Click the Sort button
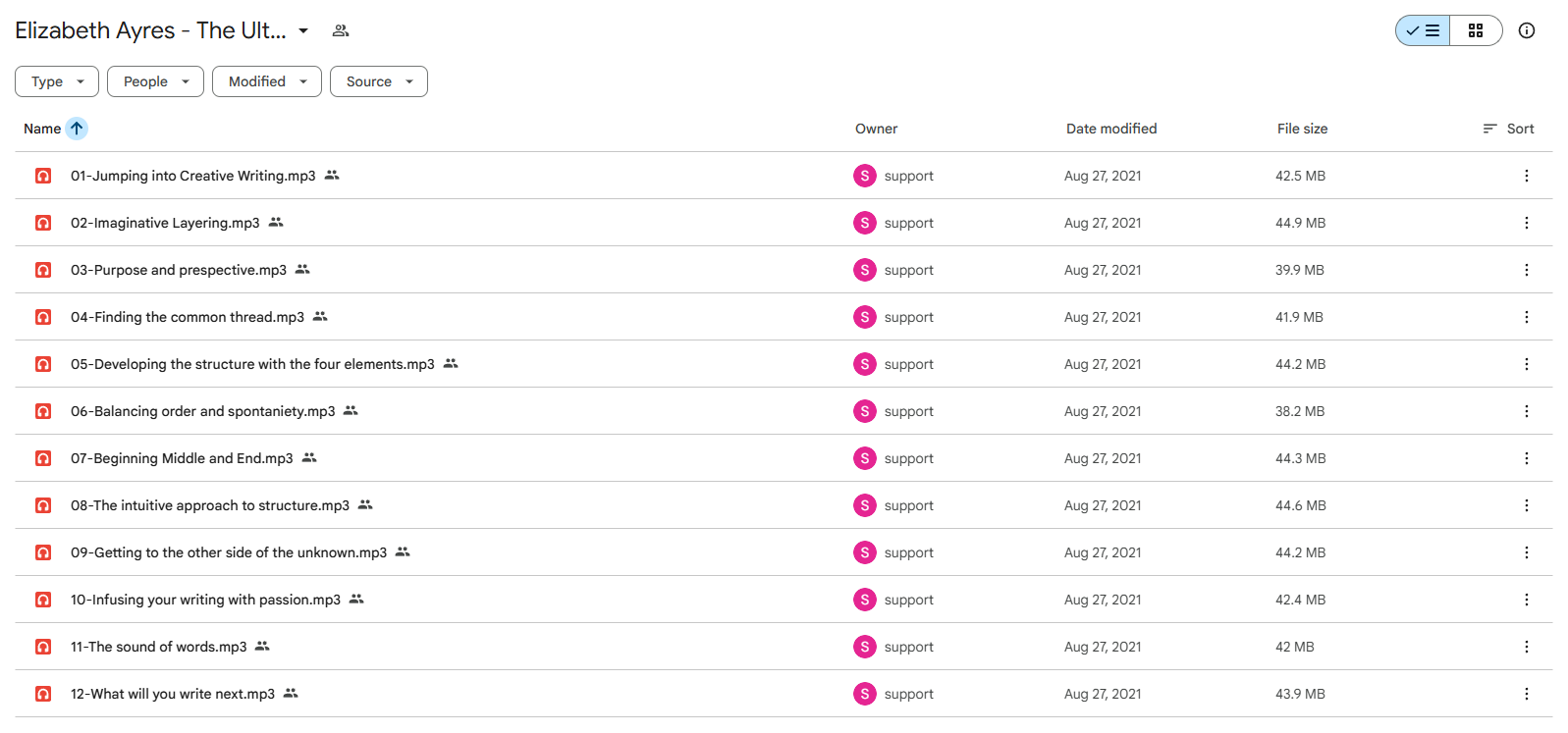 tap(1508, 129)
